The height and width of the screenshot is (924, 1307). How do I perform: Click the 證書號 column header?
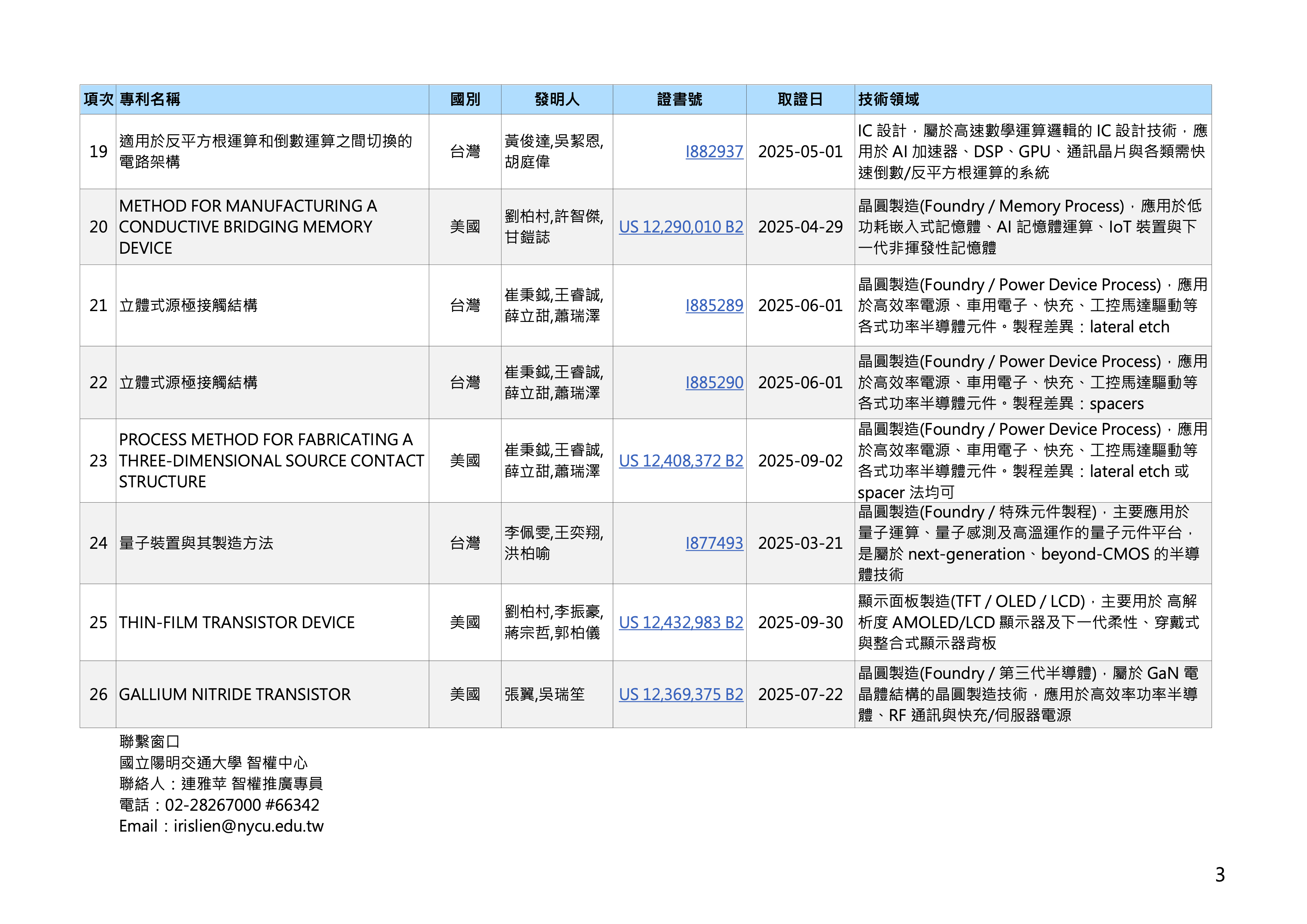click(x=679, y=99)
